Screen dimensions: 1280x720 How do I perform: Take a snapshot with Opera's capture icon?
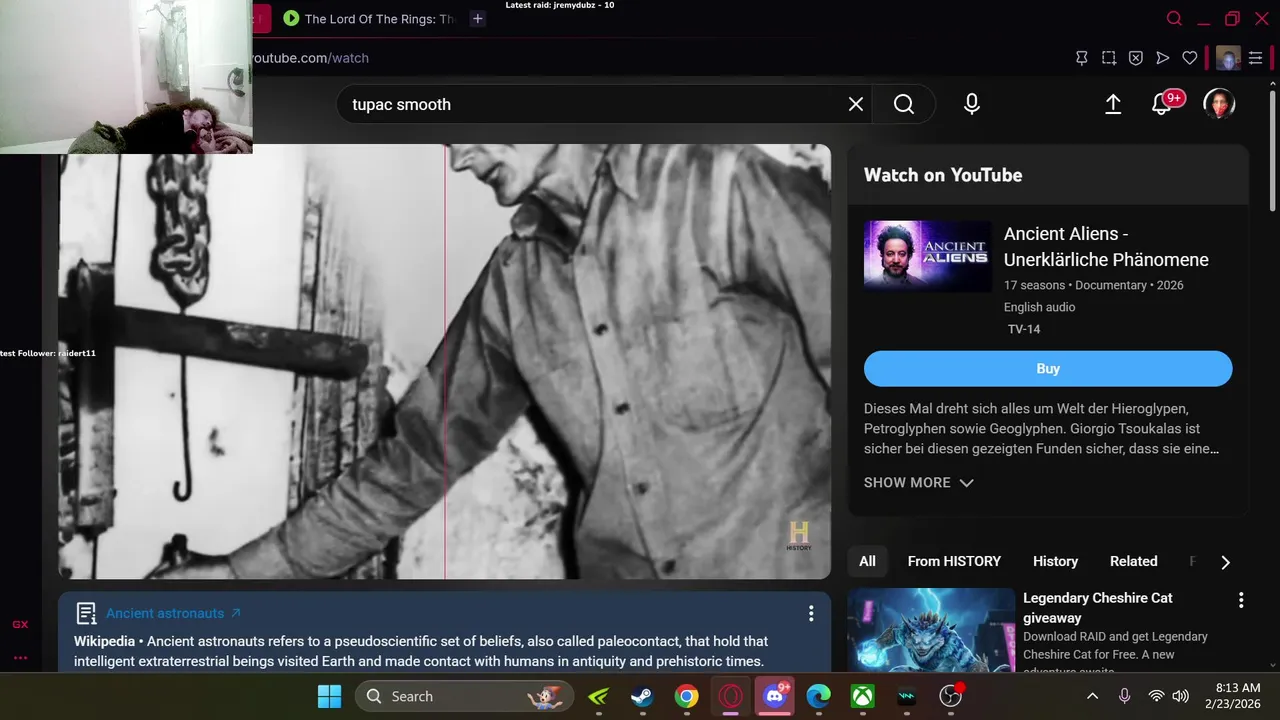(1109, 58)
